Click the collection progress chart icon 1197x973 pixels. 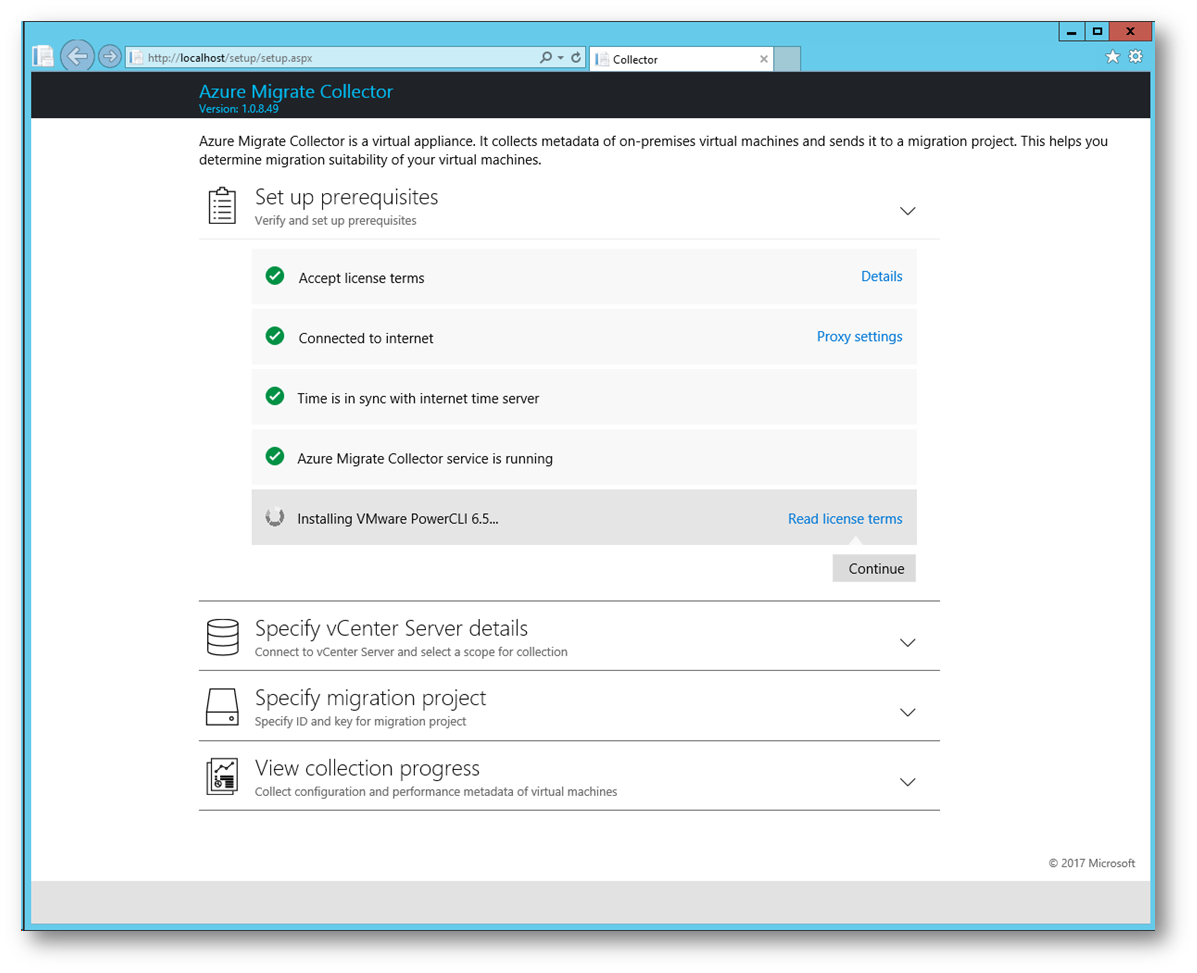coord(222,777)
